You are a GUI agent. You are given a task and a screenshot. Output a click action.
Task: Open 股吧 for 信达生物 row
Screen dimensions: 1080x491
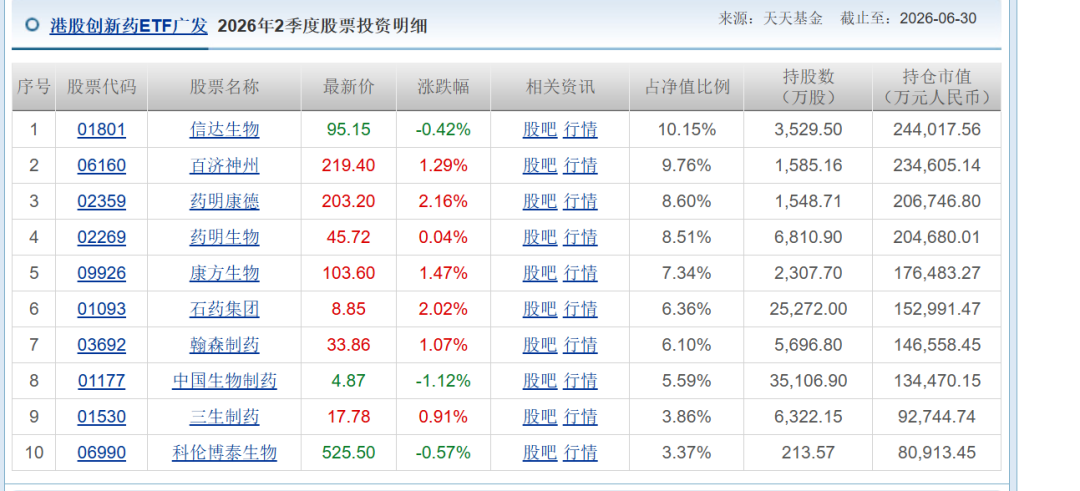(539, 129)
